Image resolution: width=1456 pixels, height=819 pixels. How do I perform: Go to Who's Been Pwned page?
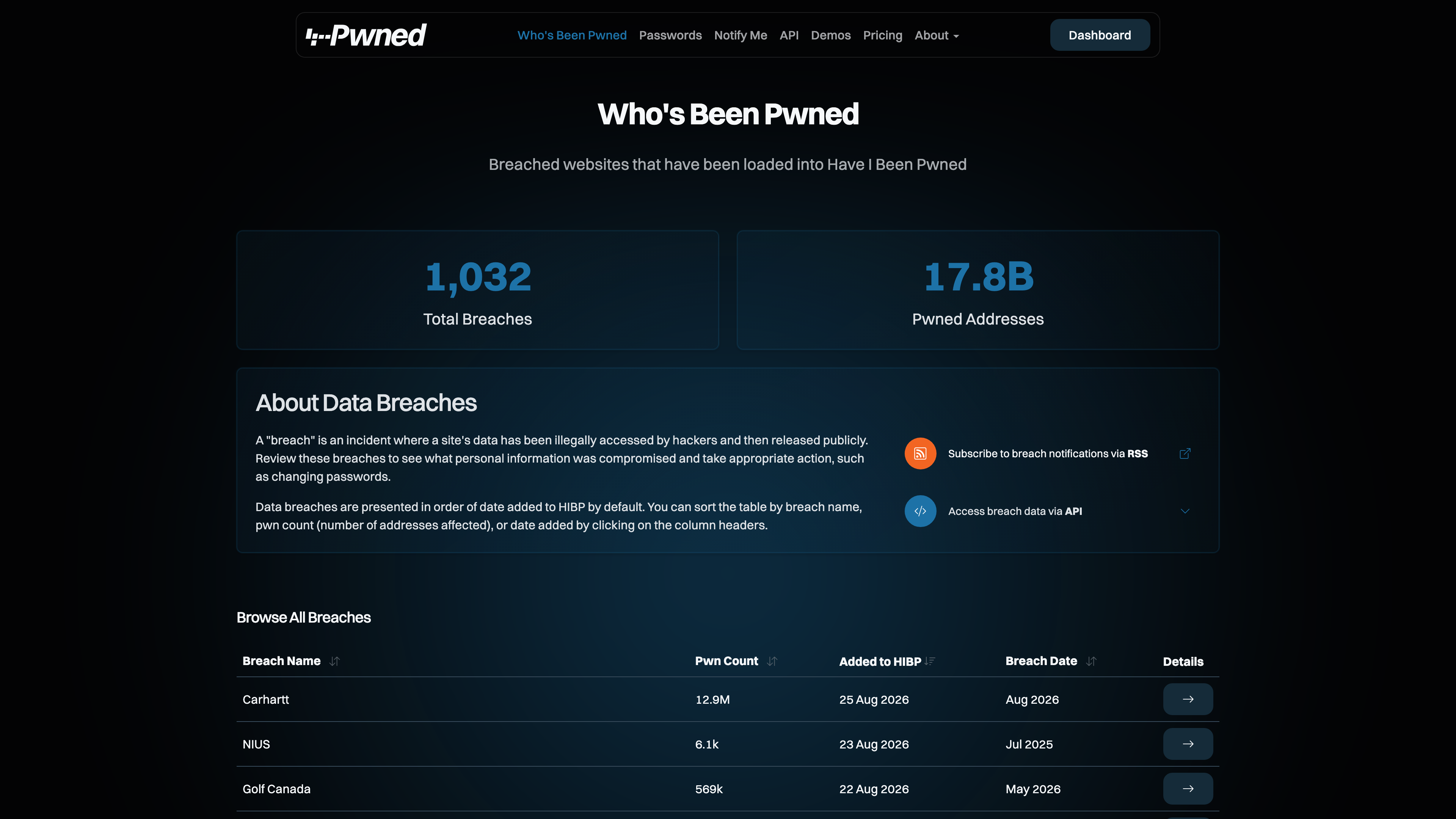[x=572, y=35]
